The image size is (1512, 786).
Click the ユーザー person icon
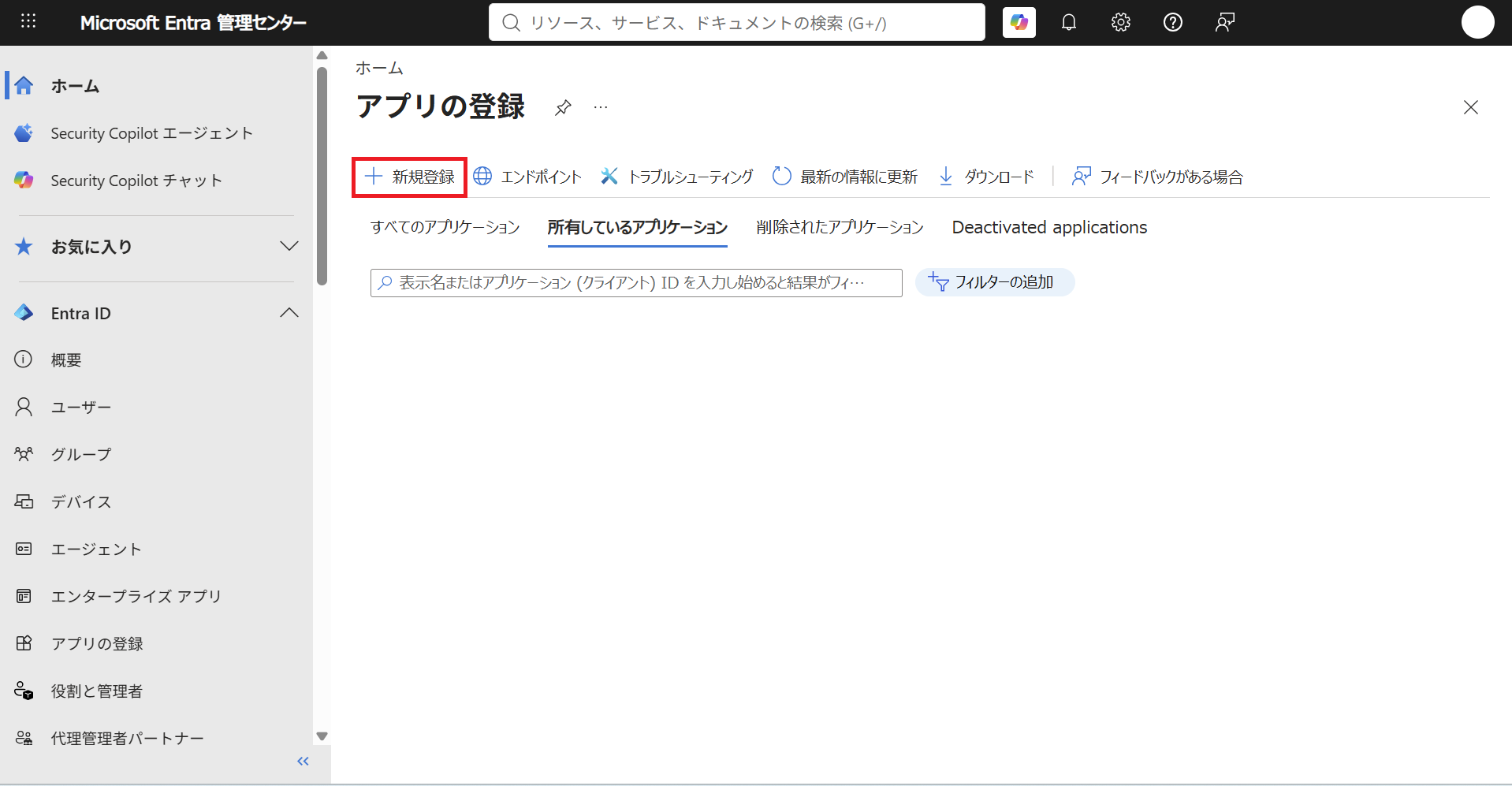24,407
